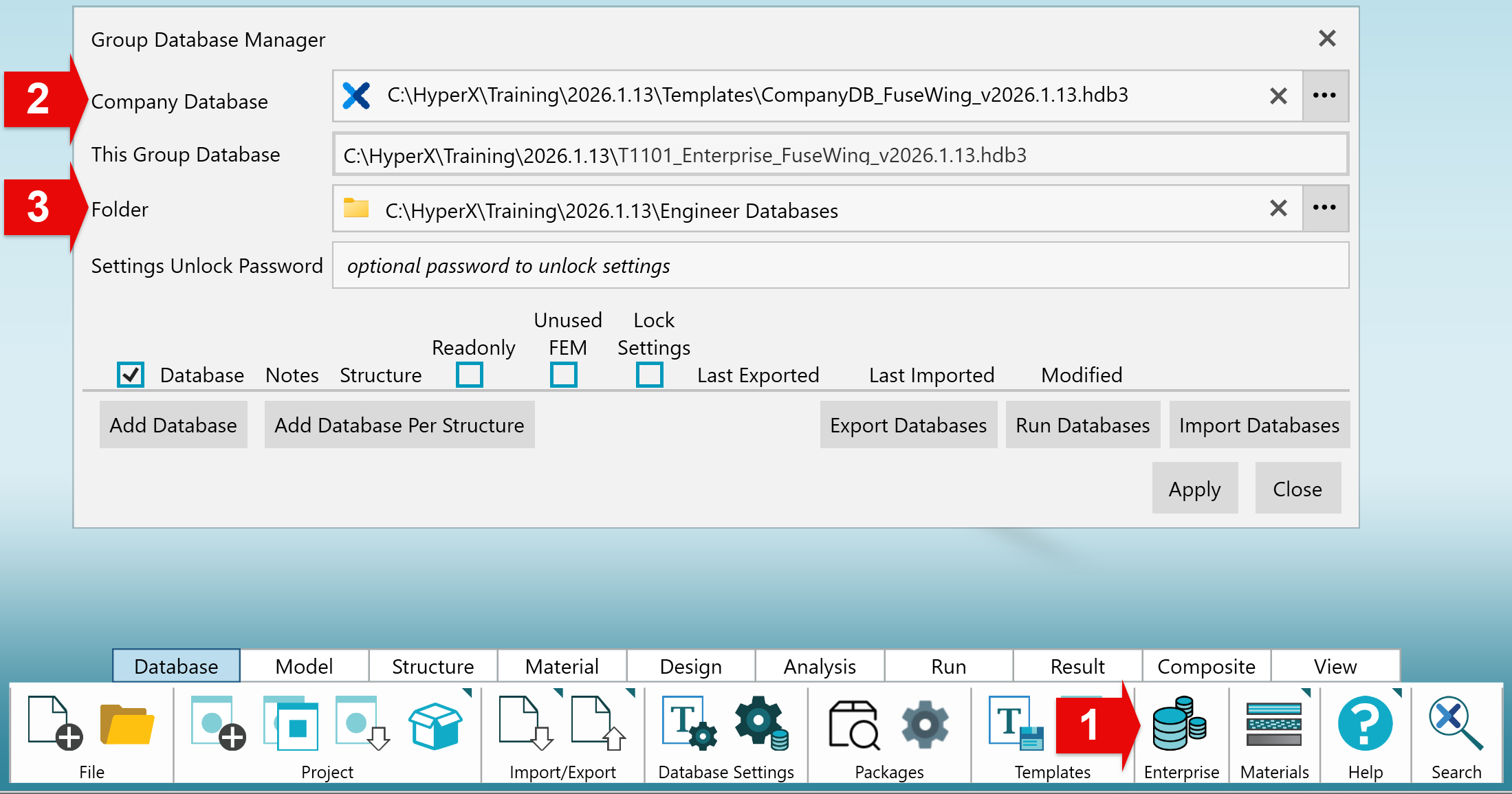Click the export document icon

[x=599, y=723]
